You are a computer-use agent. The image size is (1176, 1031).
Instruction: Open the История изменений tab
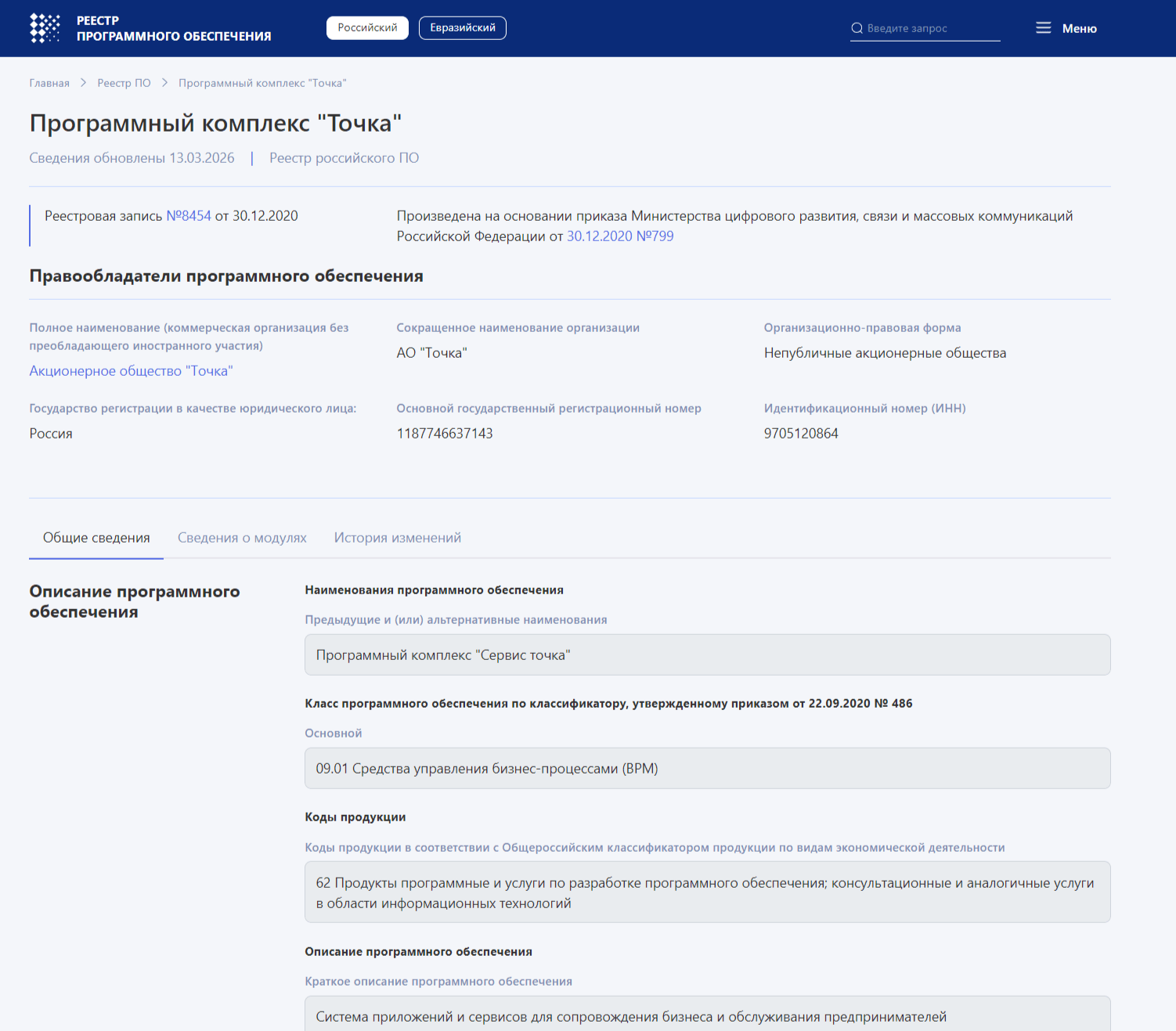tap(398, 538)
